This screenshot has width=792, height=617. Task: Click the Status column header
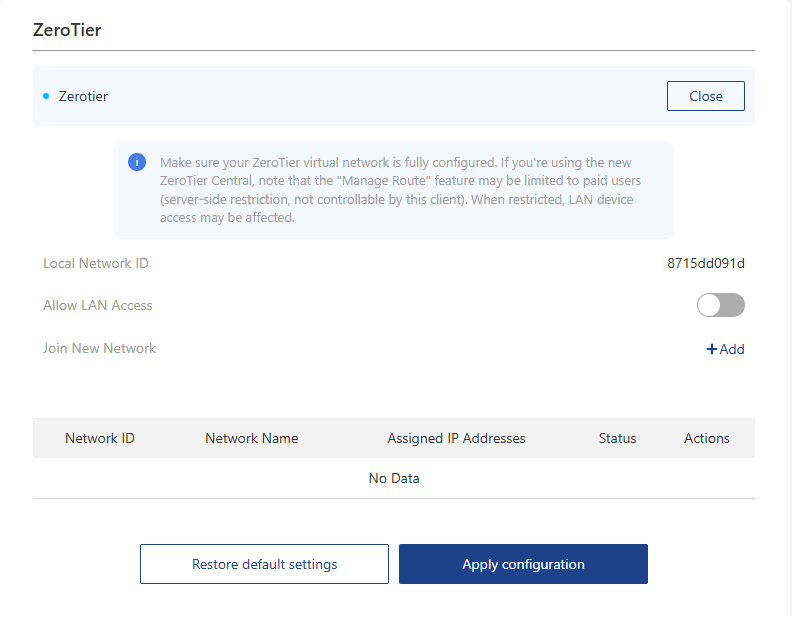(x=617, y=438)
